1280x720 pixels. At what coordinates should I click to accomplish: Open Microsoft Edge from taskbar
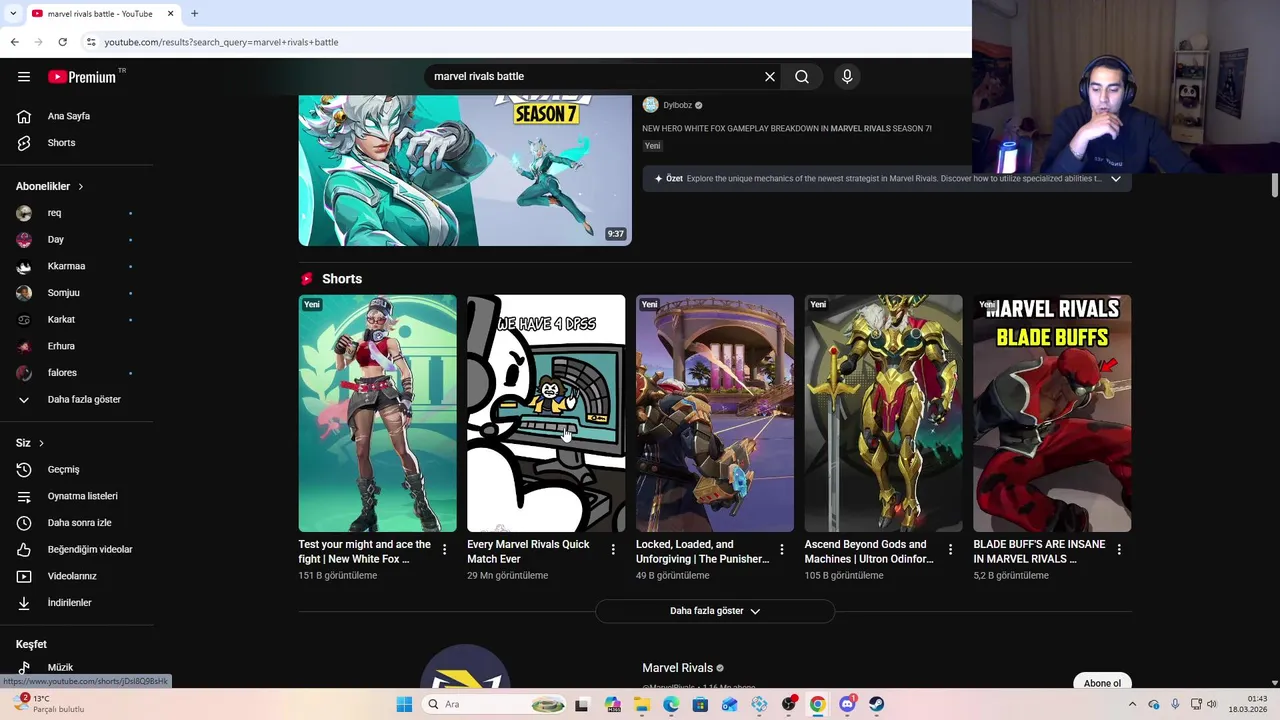(x=671, y=704)
